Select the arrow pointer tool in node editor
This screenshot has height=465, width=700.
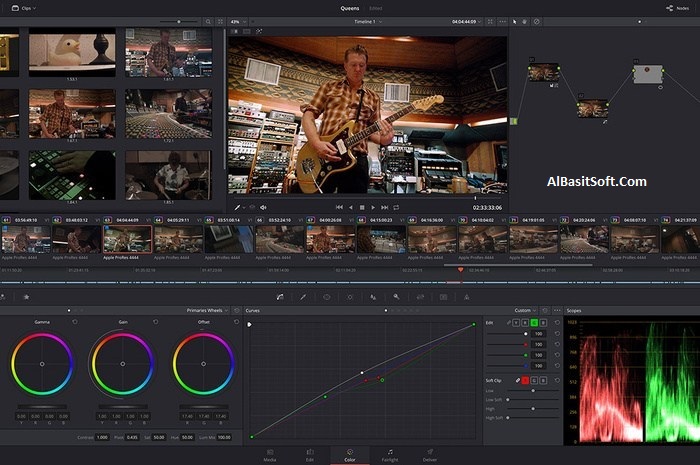514,21
